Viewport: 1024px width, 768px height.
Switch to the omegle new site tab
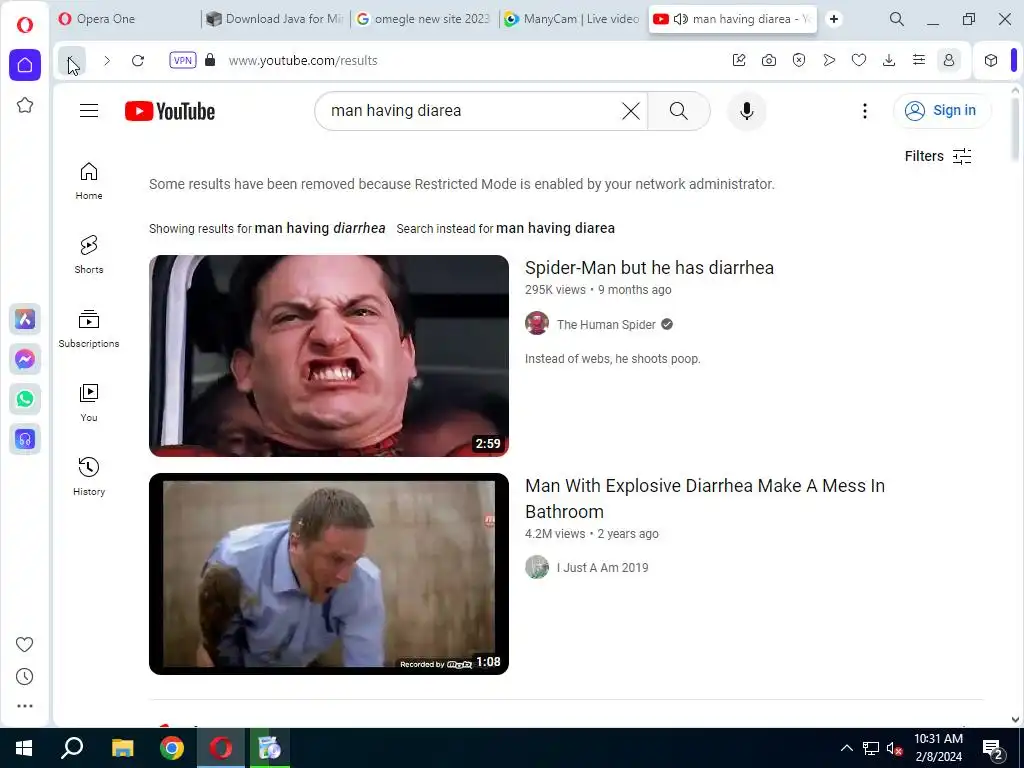click(424, 19)
